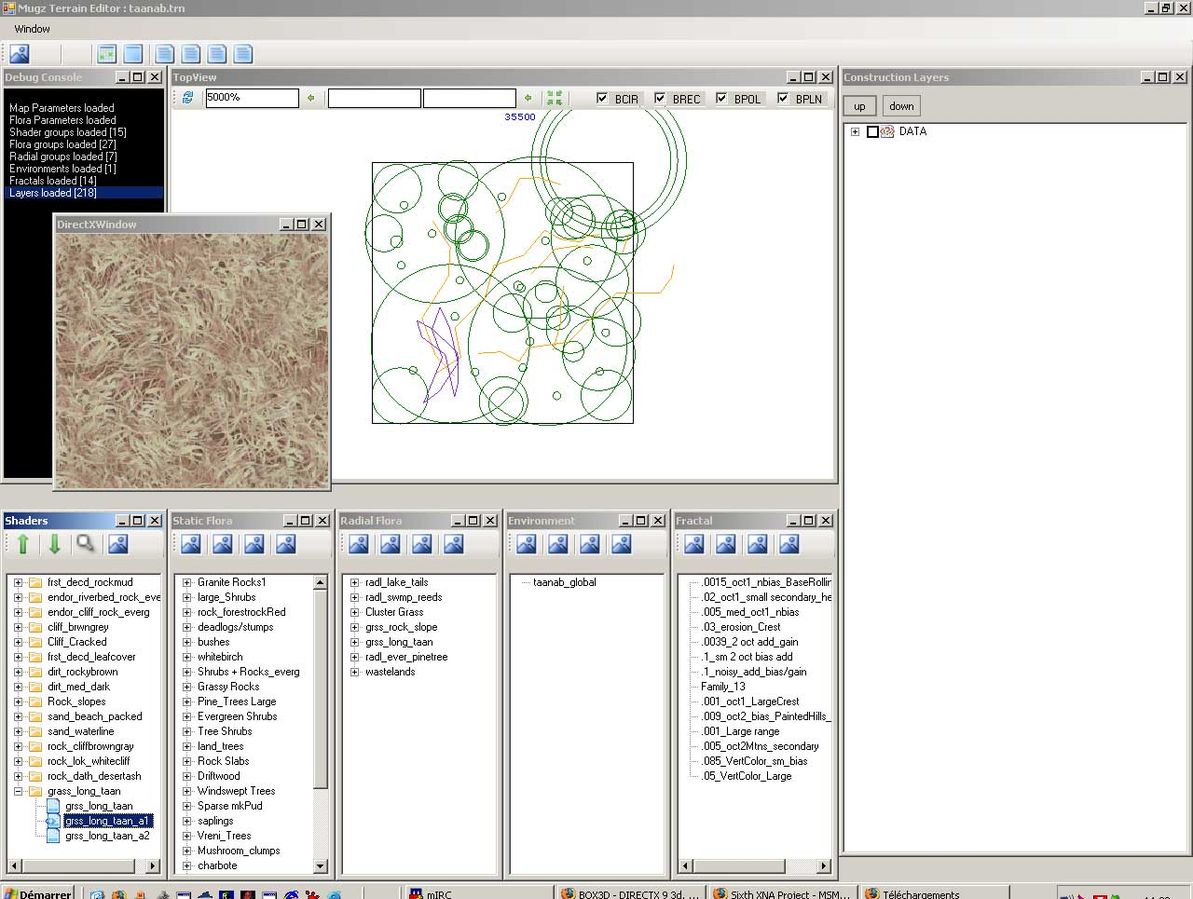Click the first picture icon in main toolbar

tap(19, 54)
